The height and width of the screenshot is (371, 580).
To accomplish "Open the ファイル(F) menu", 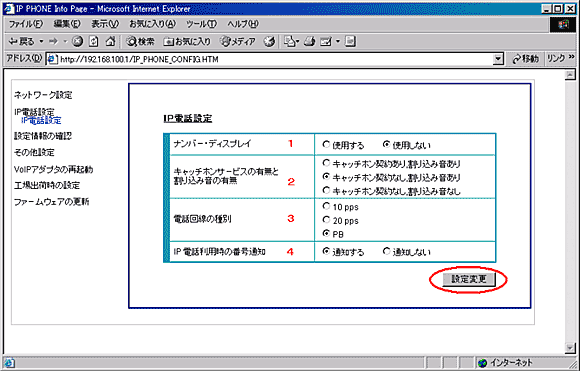I will tap(26, 24).
